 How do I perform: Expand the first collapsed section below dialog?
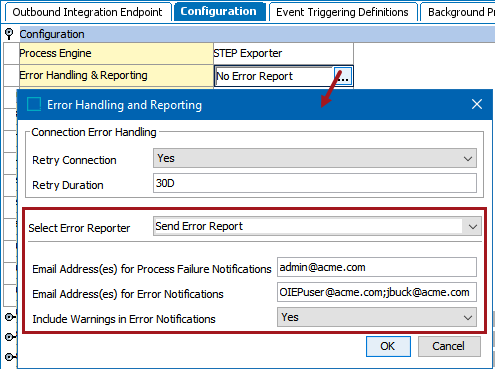tap(10, 317)
